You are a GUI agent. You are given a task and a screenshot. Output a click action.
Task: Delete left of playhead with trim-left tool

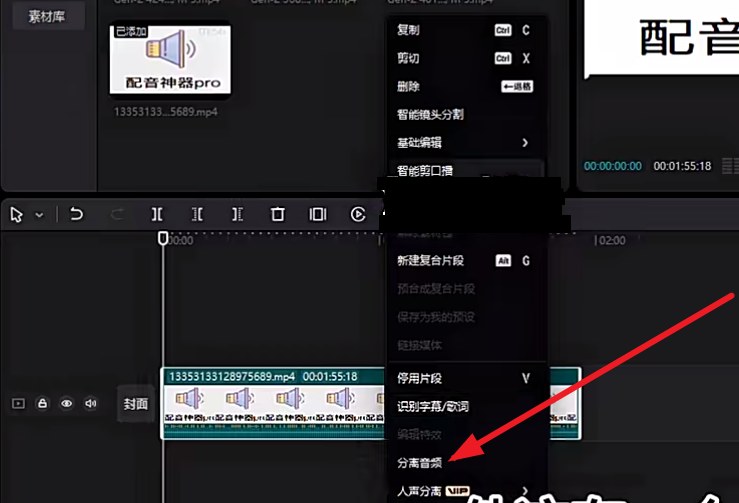click(197, 214)
